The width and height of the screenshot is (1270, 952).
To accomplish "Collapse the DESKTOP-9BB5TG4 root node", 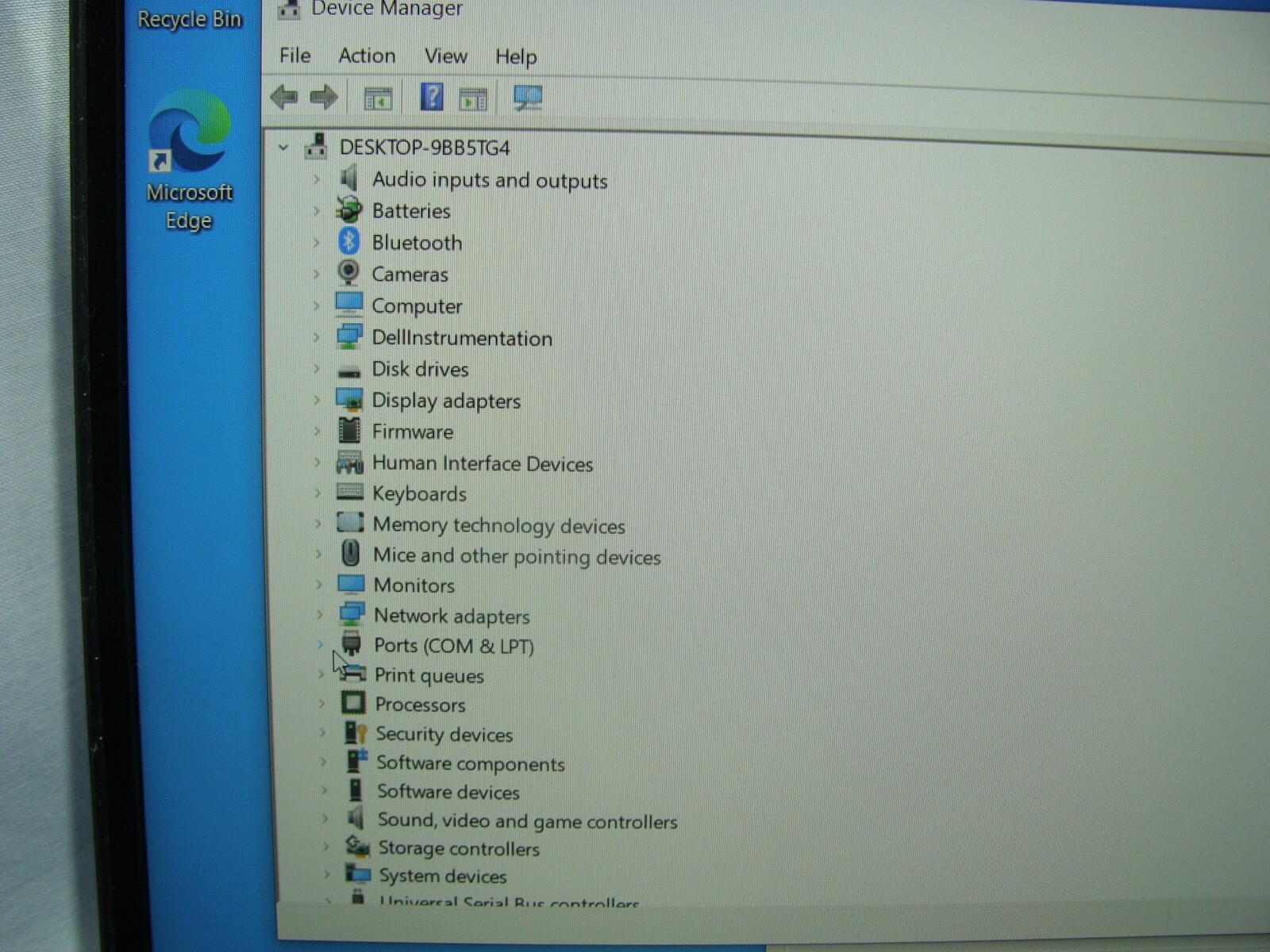I will point(283,148).
